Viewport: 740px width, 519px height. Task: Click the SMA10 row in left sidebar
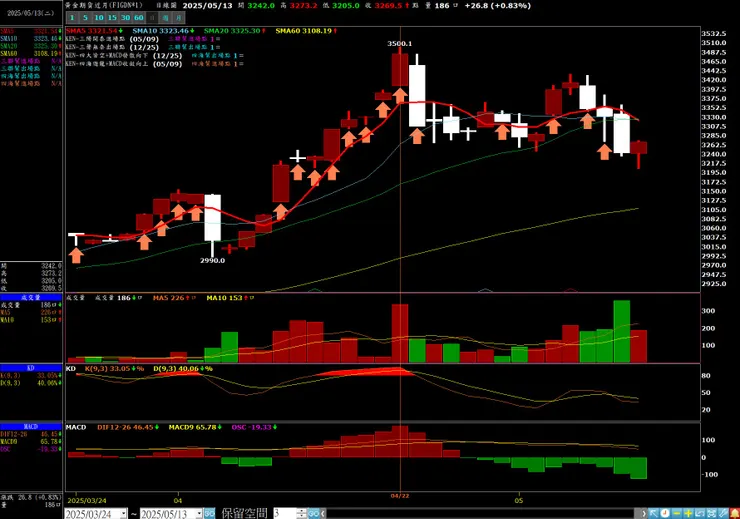[x=31, y=39]
